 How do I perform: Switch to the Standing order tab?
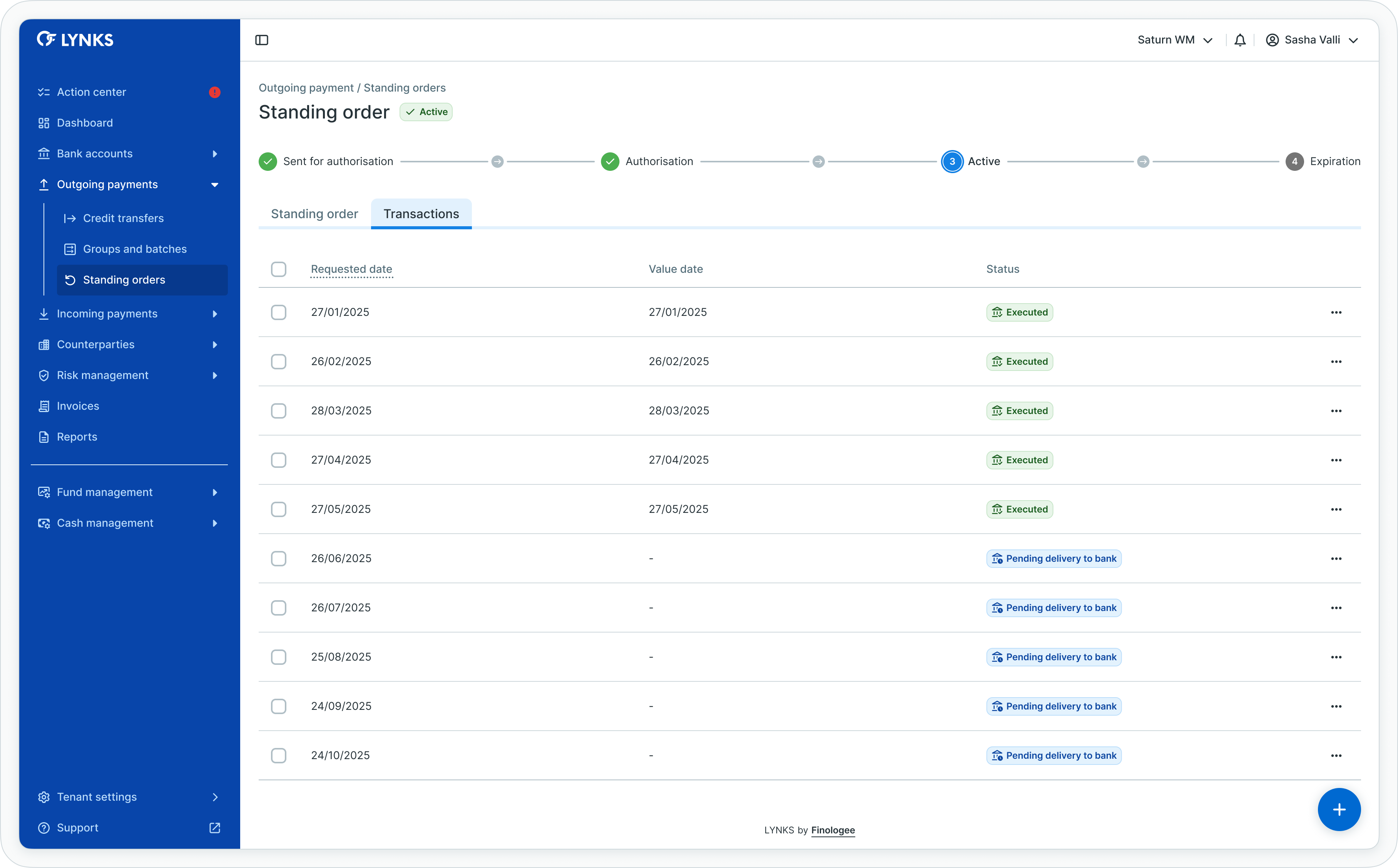coord(314,214)
